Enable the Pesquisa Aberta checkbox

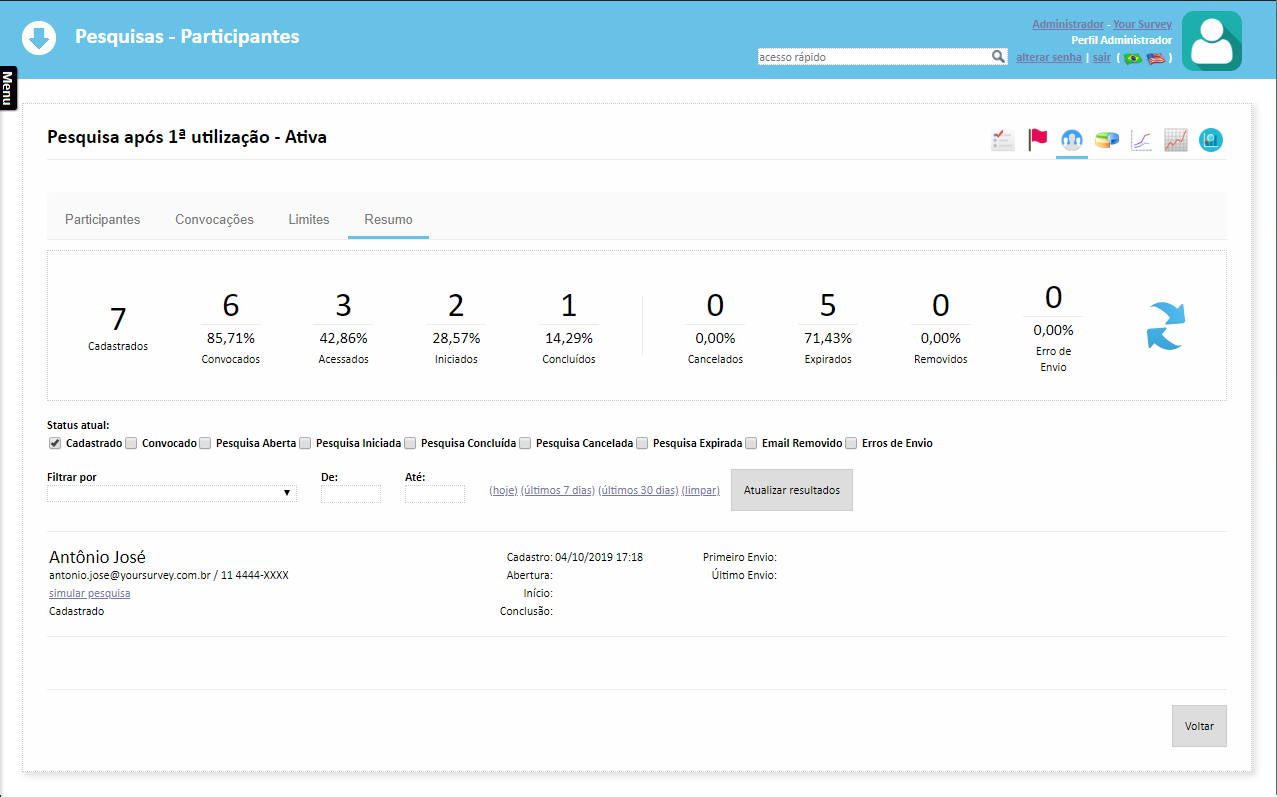(x=204, y=443)
